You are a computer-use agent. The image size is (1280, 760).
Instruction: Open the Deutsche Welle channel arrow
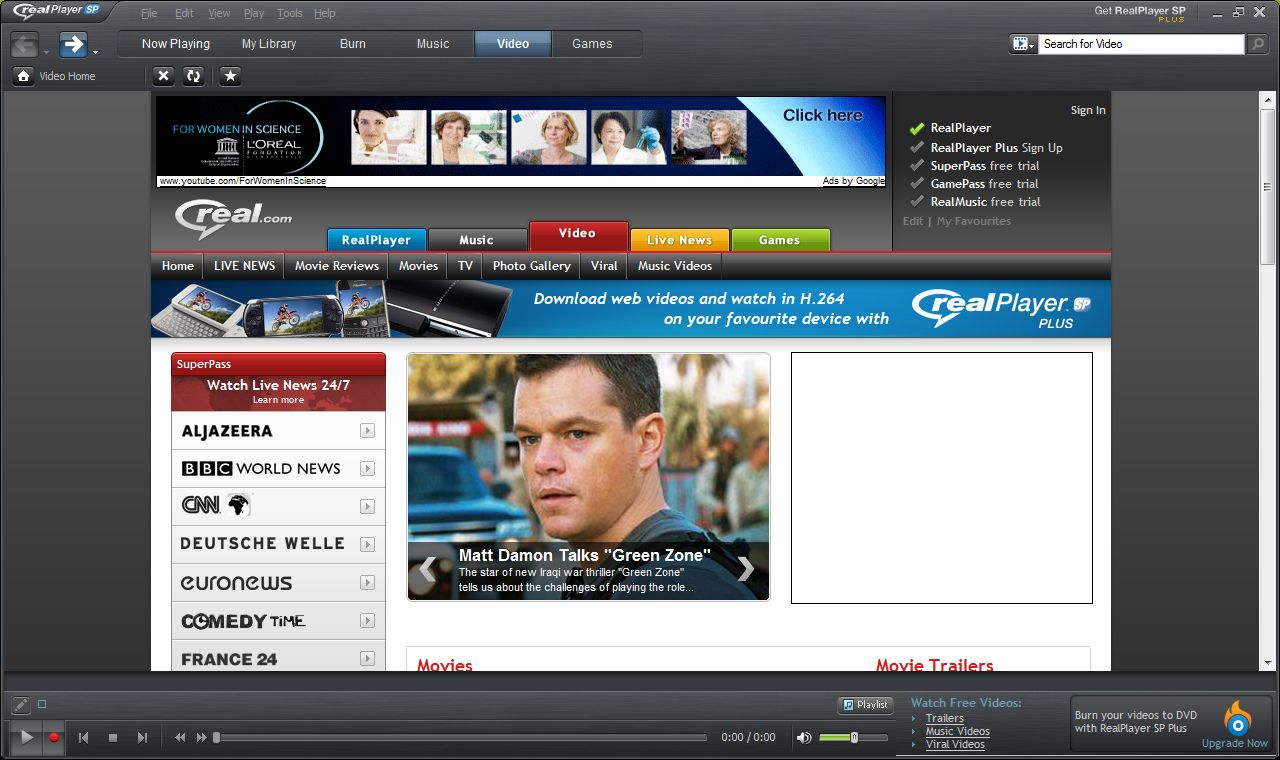pyautogui.click(x=368, y=545)
